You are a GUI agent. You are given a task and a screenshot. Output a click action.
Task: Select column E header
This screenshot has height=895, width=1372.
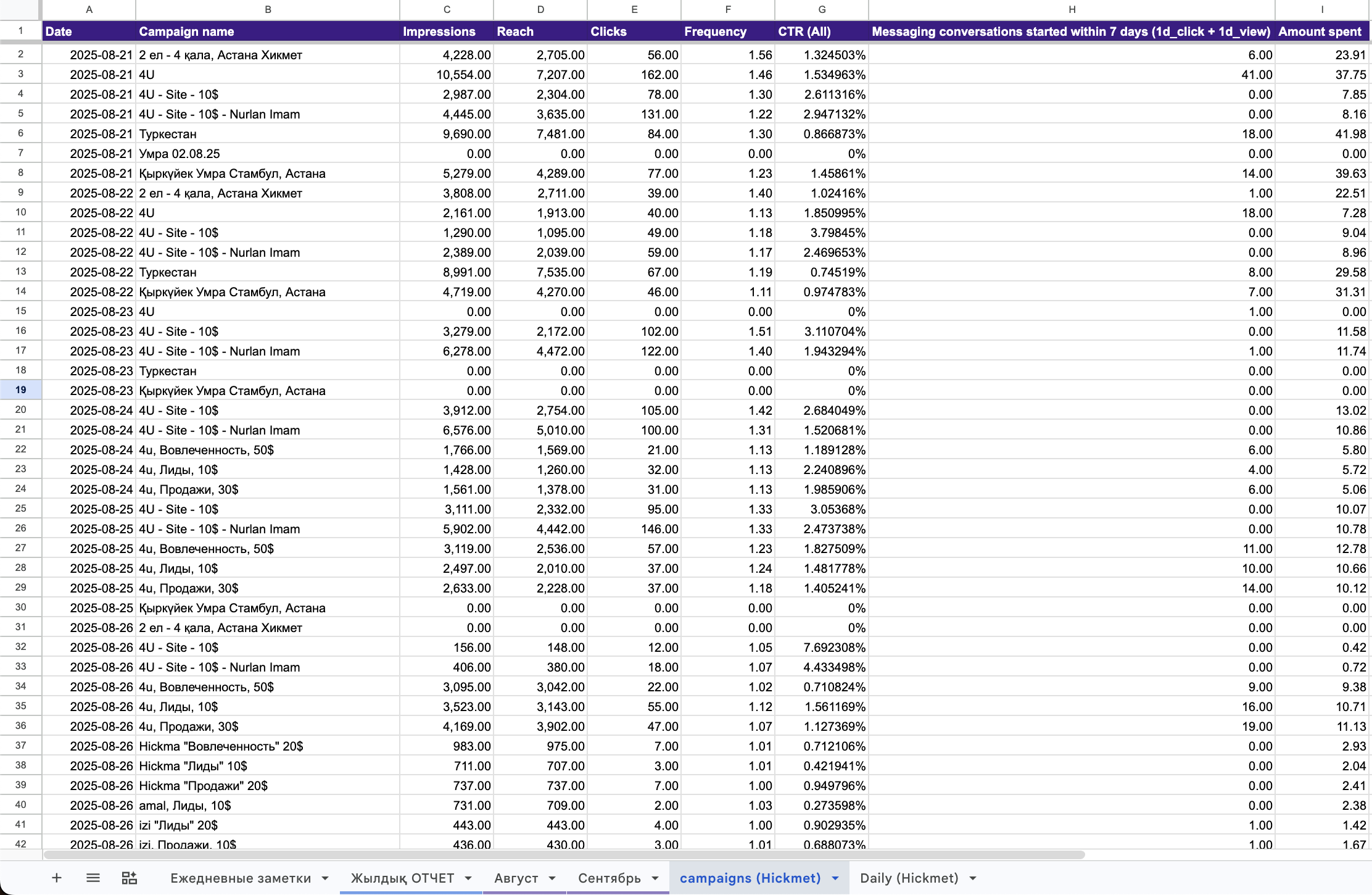pyautogui.click(x=634, y=10)
